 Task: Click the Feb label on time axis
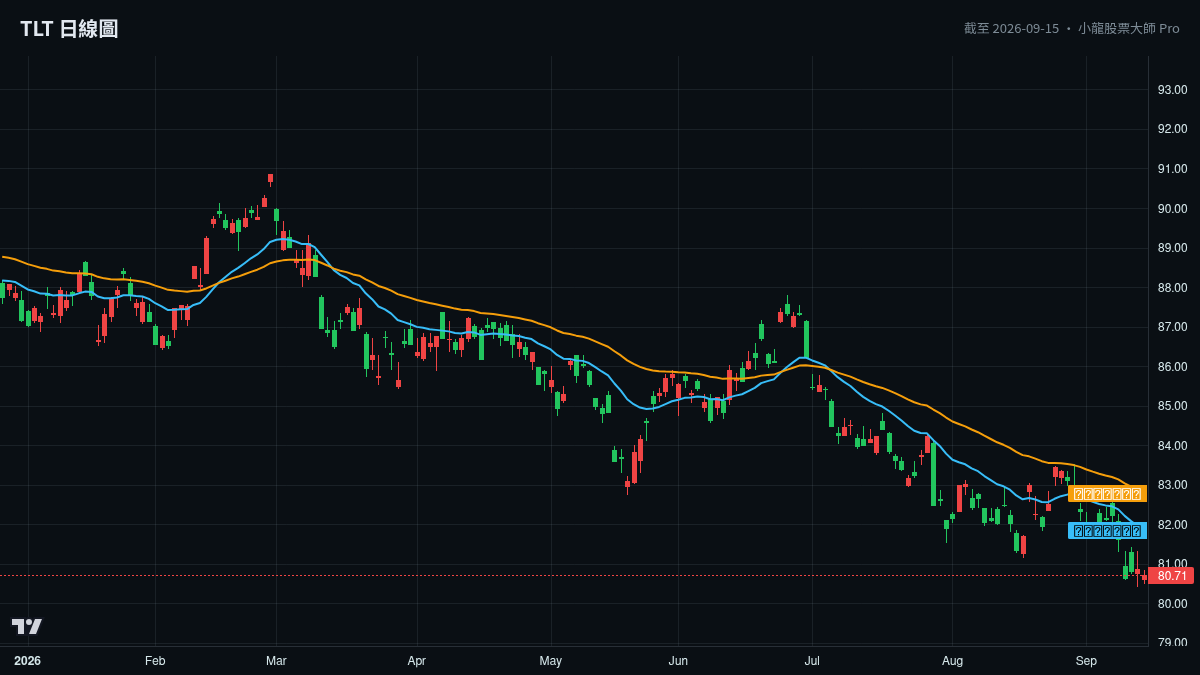(x=155, y=661)
